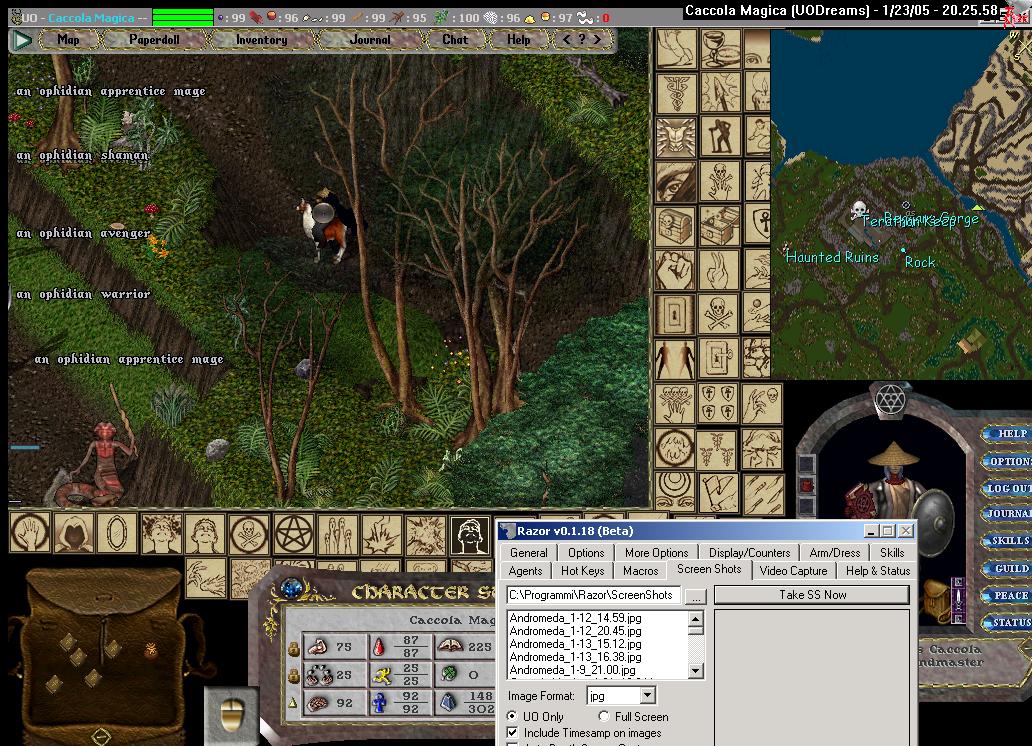
Task: Click the Rock label on the map
Action: [x=919, y=262]
